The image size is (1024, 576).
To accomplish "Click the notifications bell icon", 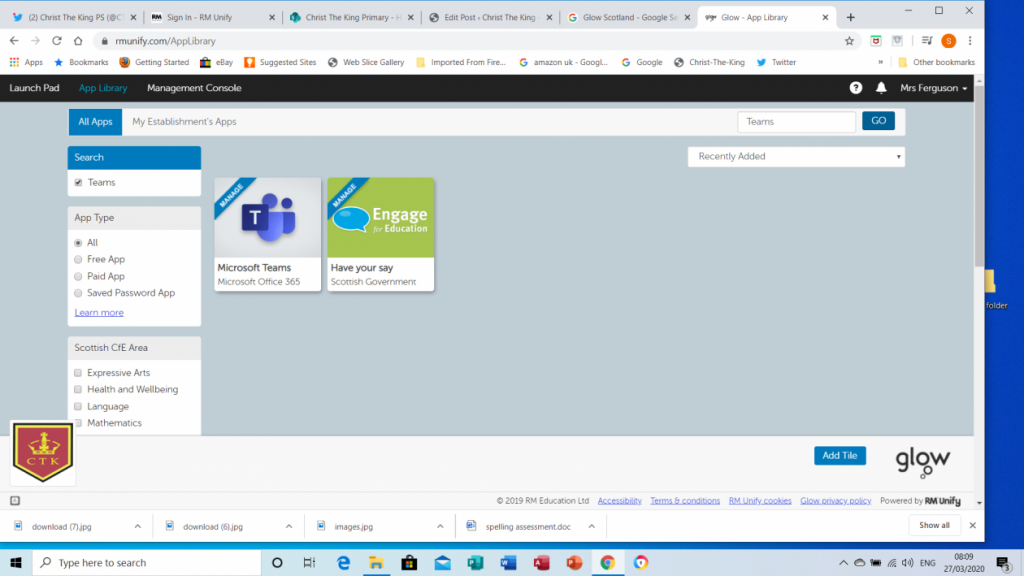I will 880,88.
